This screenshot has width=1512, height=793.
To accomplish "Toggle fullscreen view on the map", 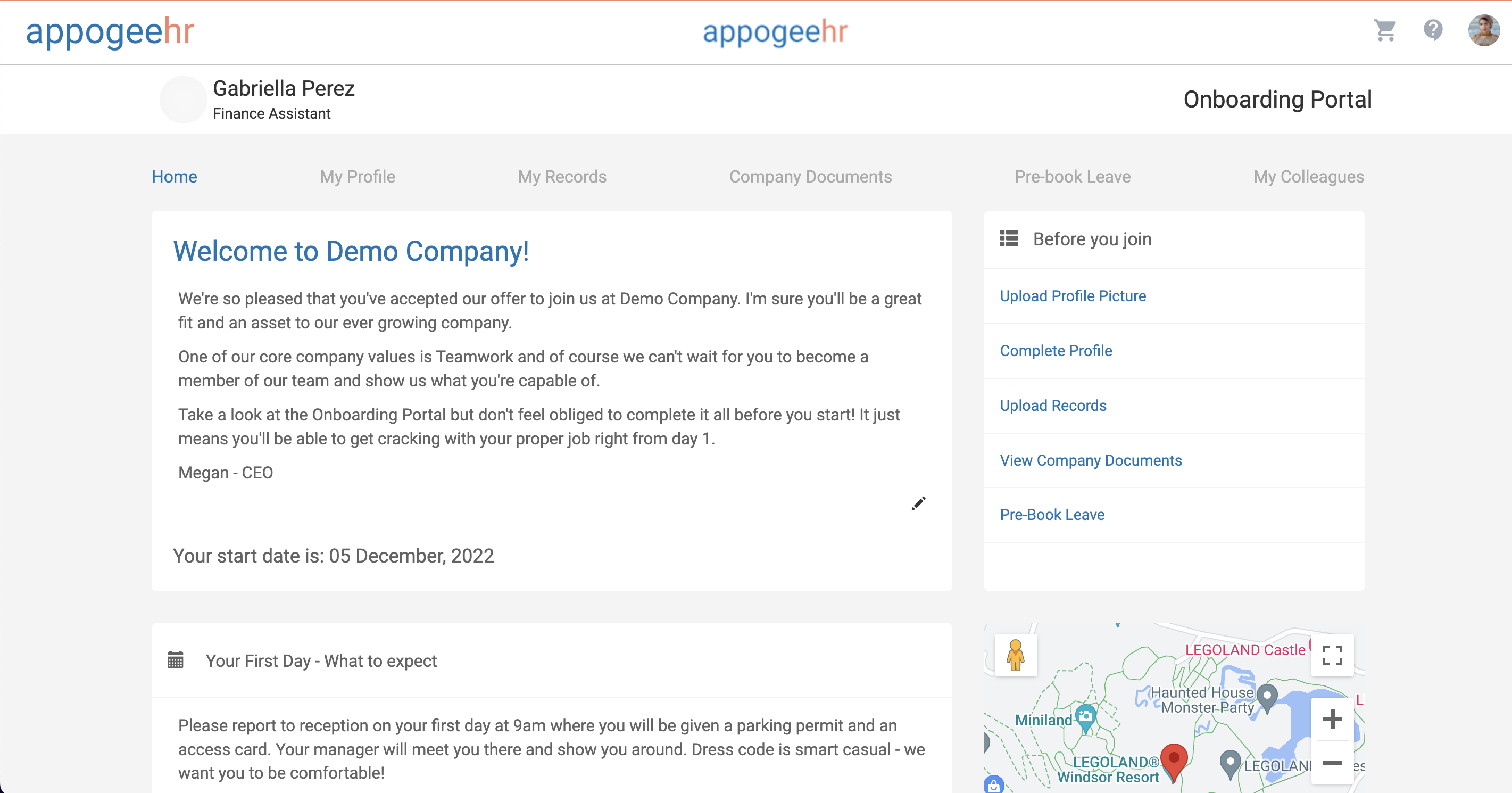I will 1332,655.
